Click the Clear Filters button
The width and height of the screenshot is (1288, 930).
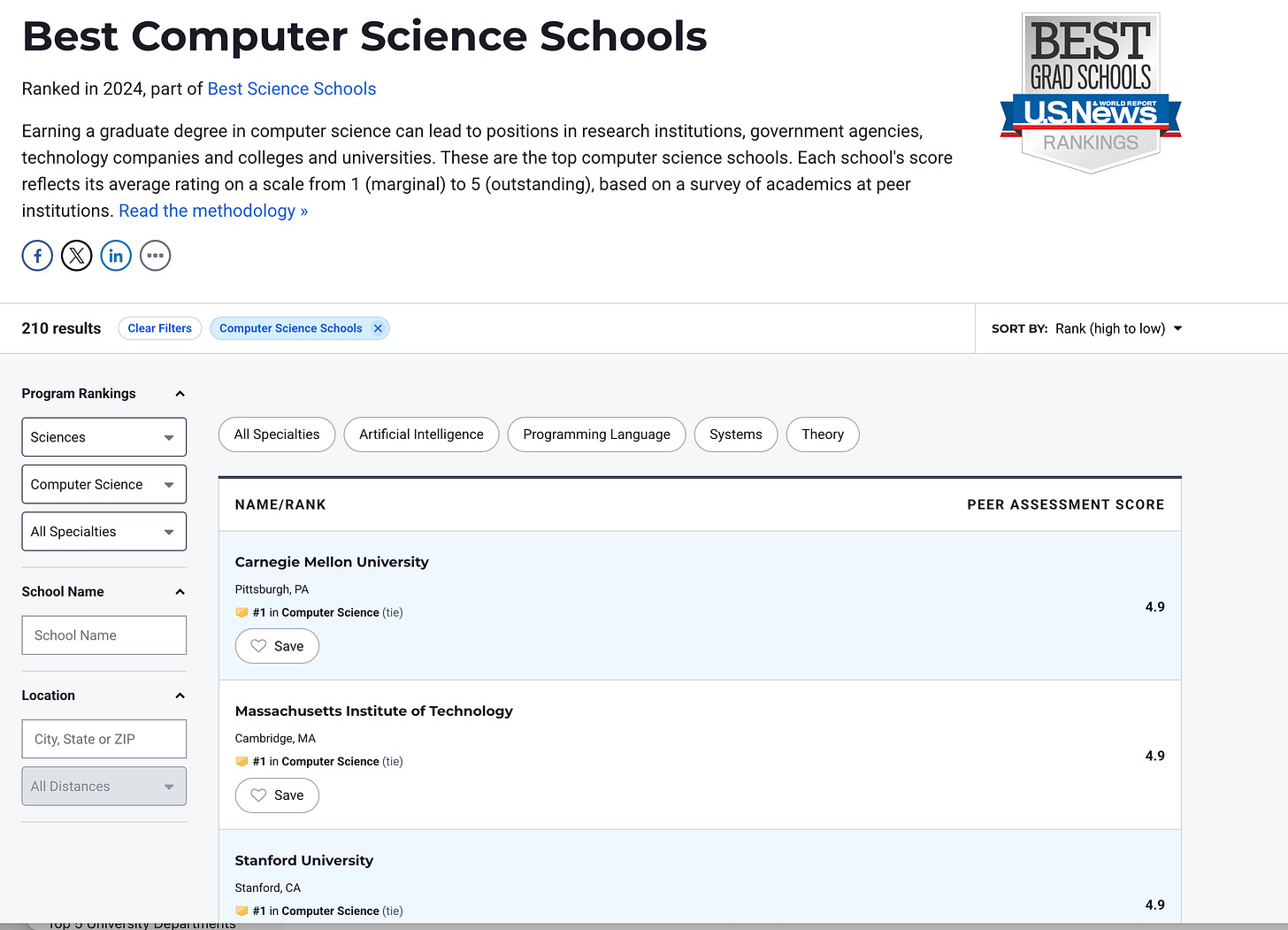[x=160, y=328]
